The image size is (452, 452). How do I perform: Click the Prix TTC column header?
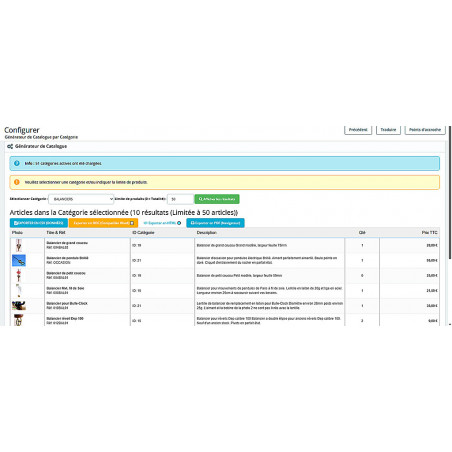pyautogui.click(x=430, y=232)
